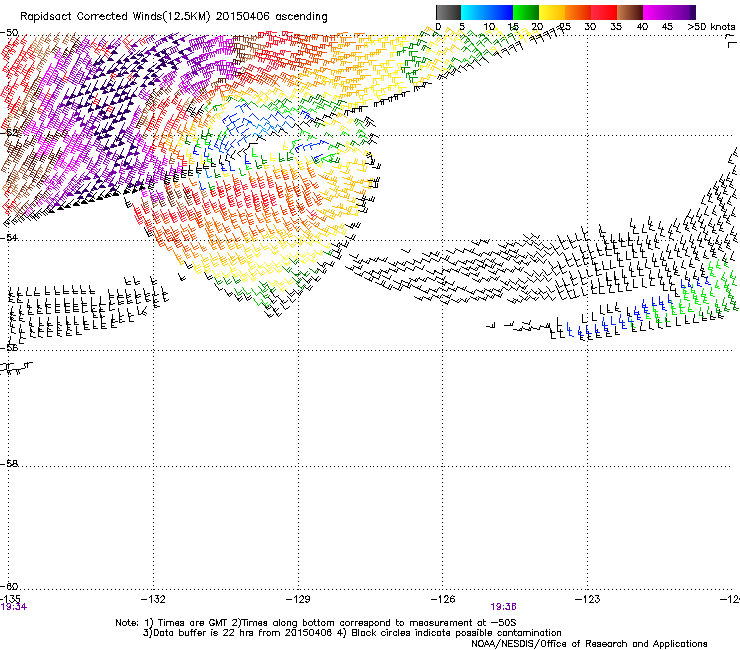Click the 'Data buffer is 22 hrs' note line

coord(238,633)
